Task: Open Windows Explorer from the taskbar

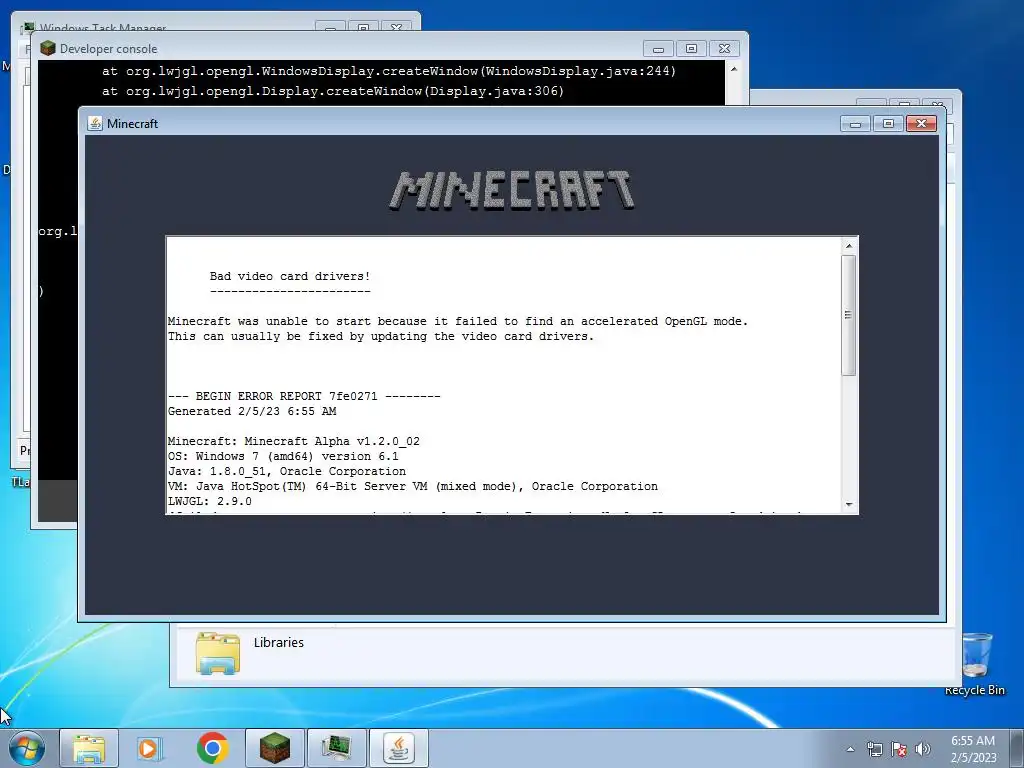Action: coord(89,748)
